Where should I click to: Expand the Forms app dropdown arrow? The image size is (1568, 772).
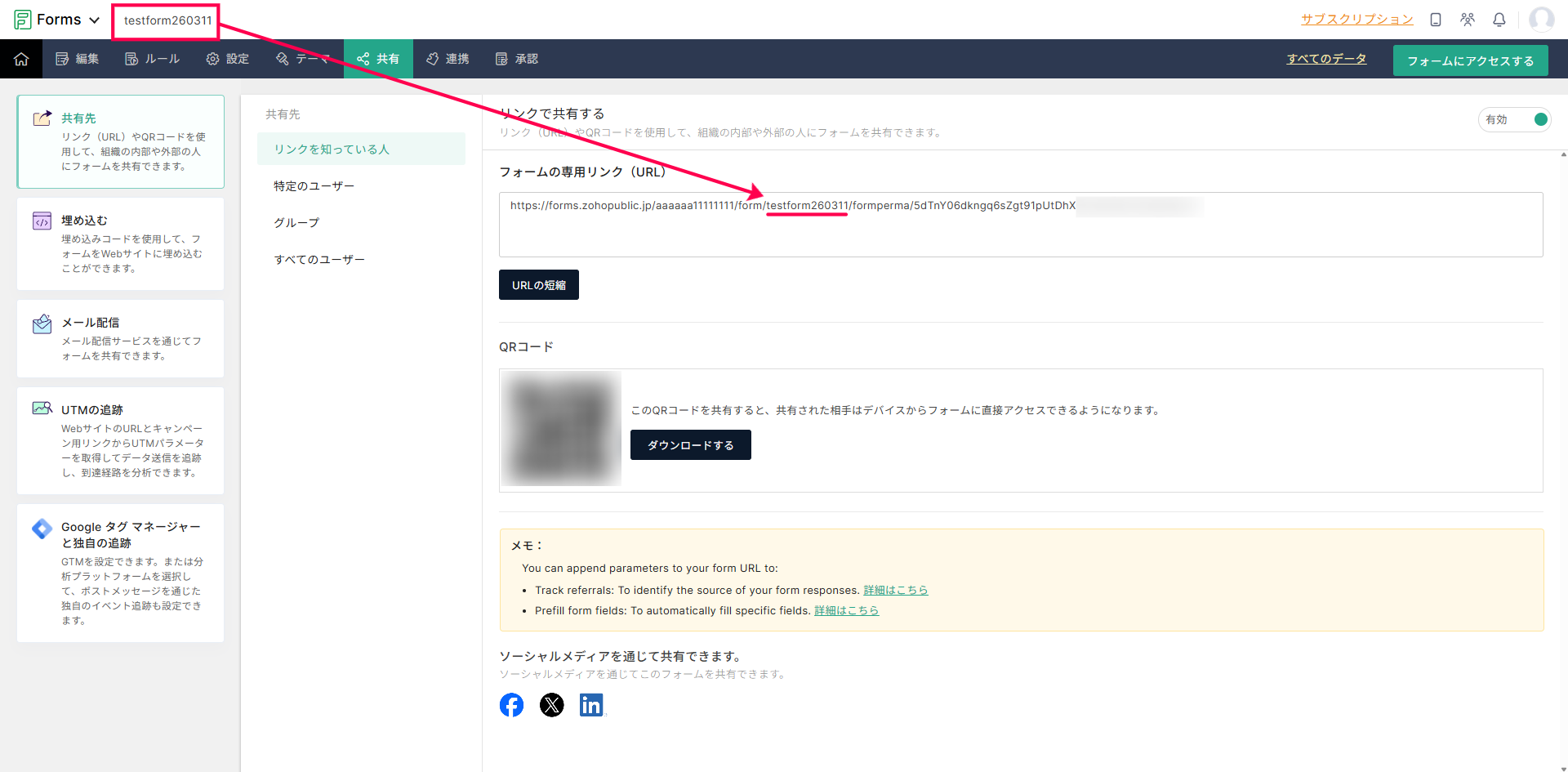[95, 20]
